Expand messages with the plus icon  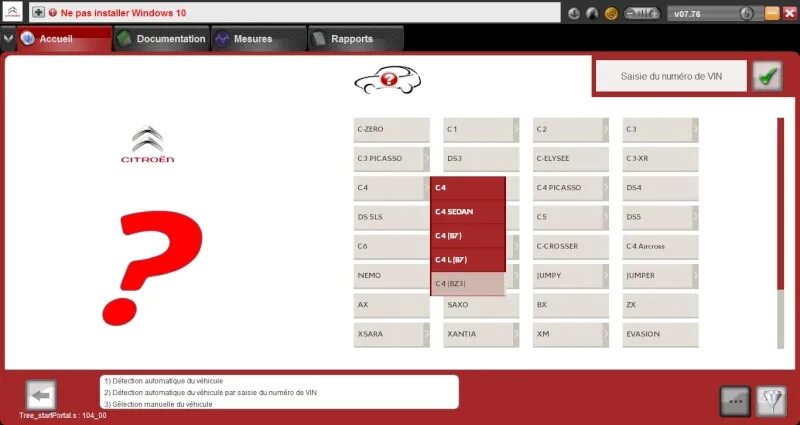click(39, 12)
